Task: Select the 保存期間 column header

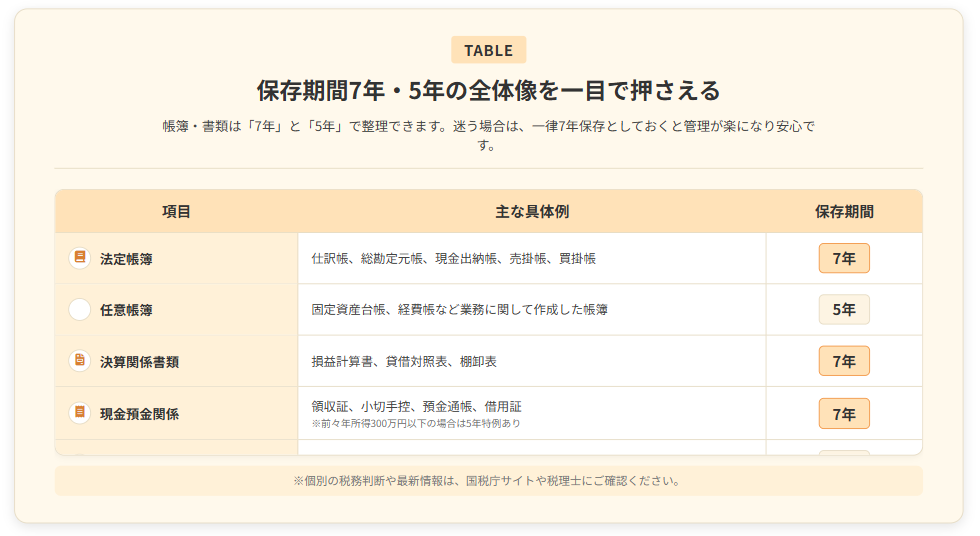Action: [844, 212]
